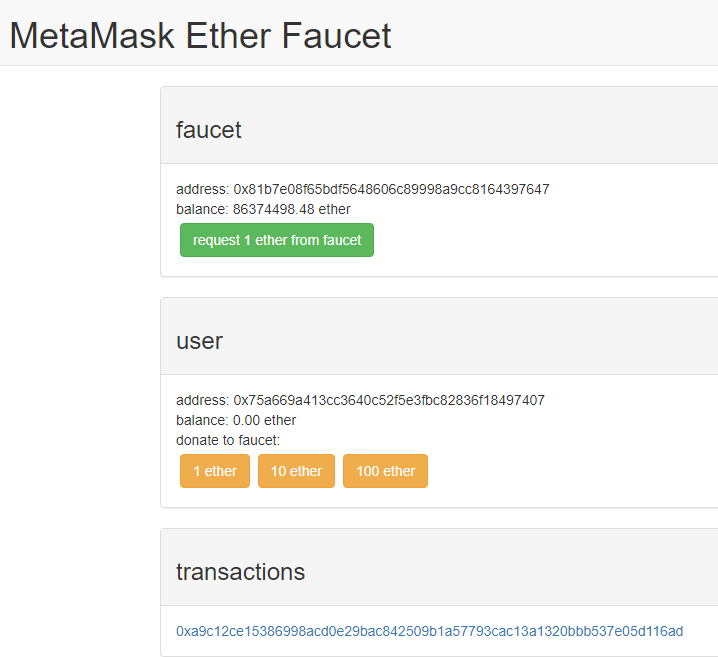Donate 100 ether to the faucet

tap(385, 471)
